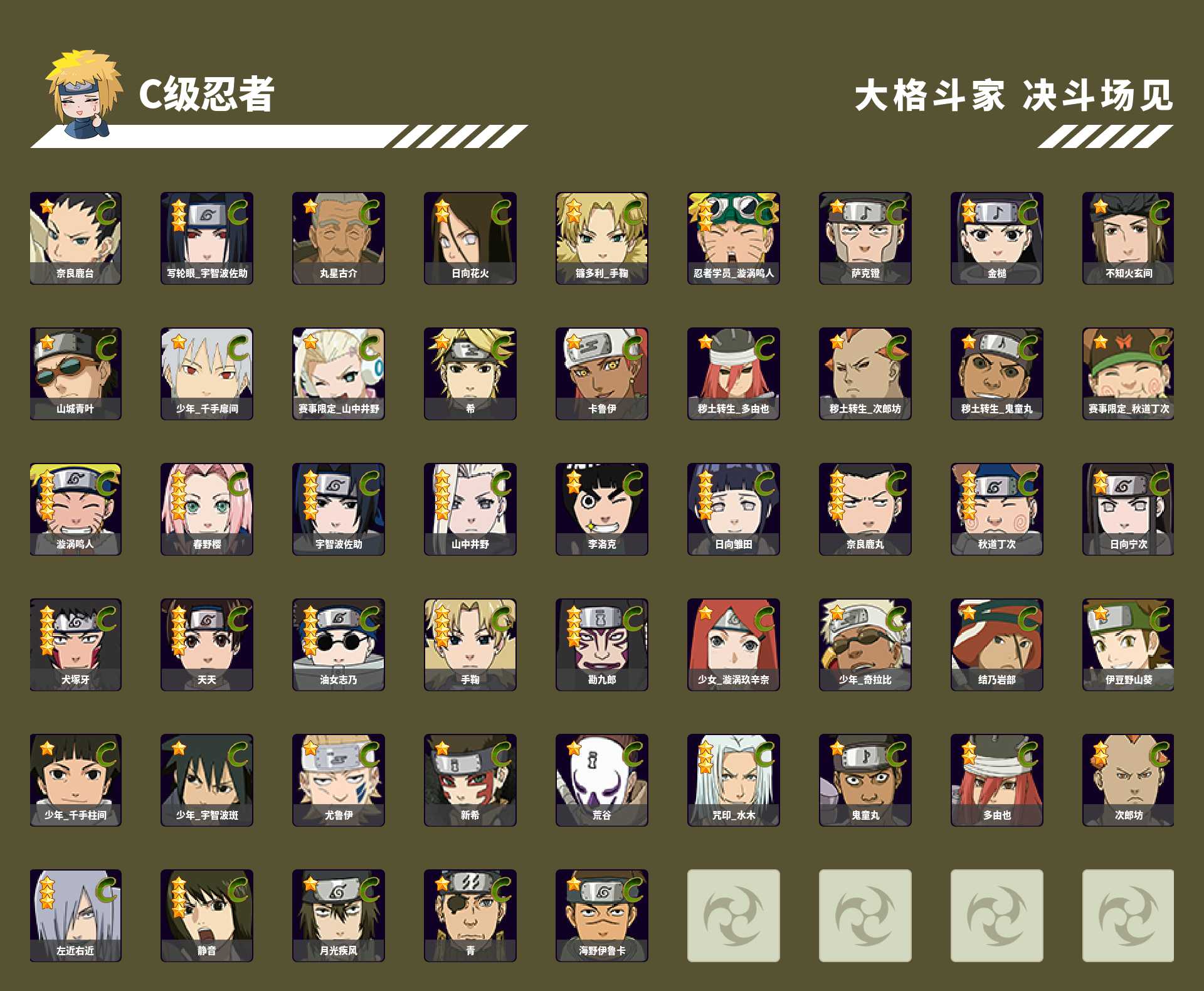
Task: Click the 秽土转生_多由也 portrait
Action: click(x=734, y=374)
